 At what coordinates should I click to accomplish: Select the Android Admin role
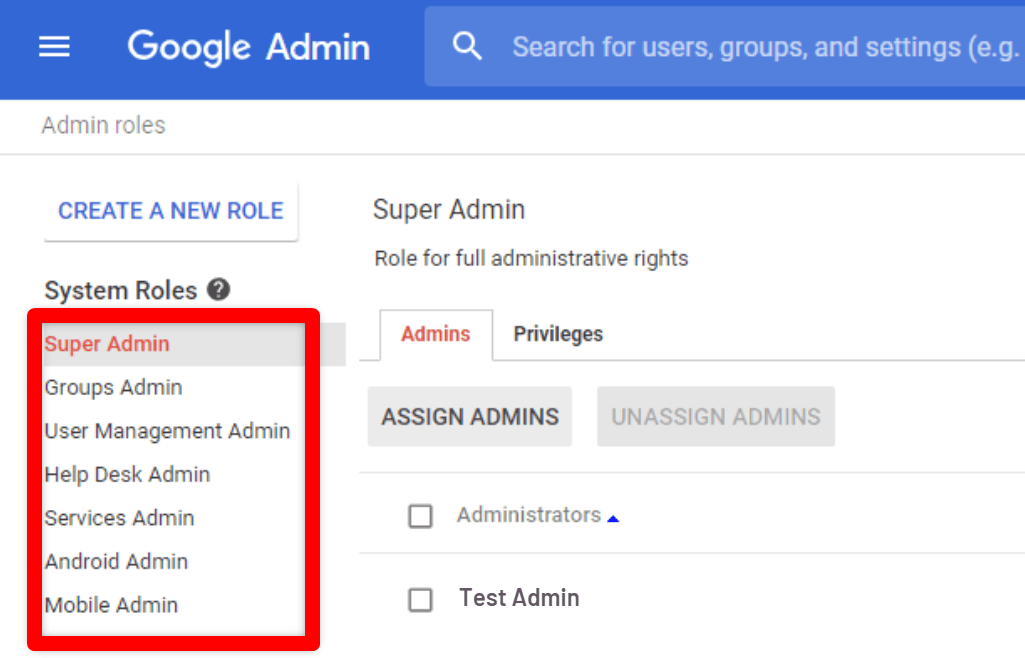click(x=116, y=561)
